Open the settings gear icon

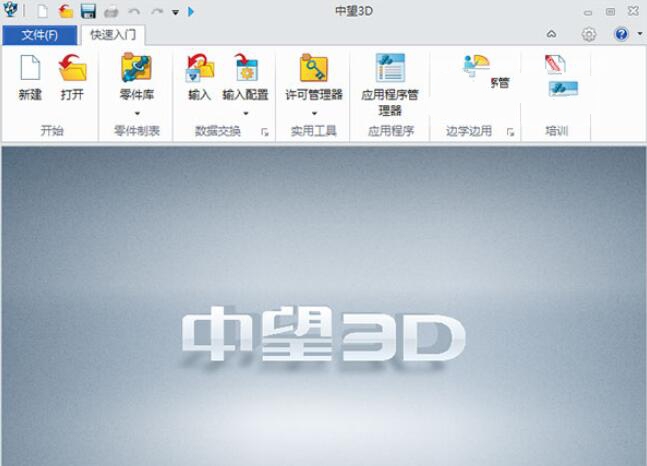[589, 34]
